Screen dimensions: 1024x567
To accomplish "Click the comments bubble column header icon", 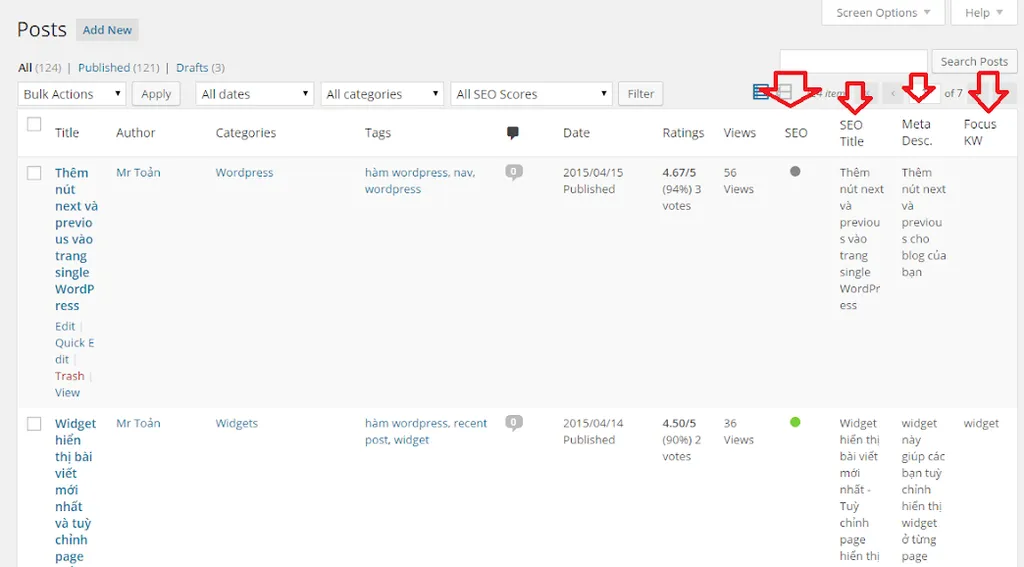I will coord(513,133).
